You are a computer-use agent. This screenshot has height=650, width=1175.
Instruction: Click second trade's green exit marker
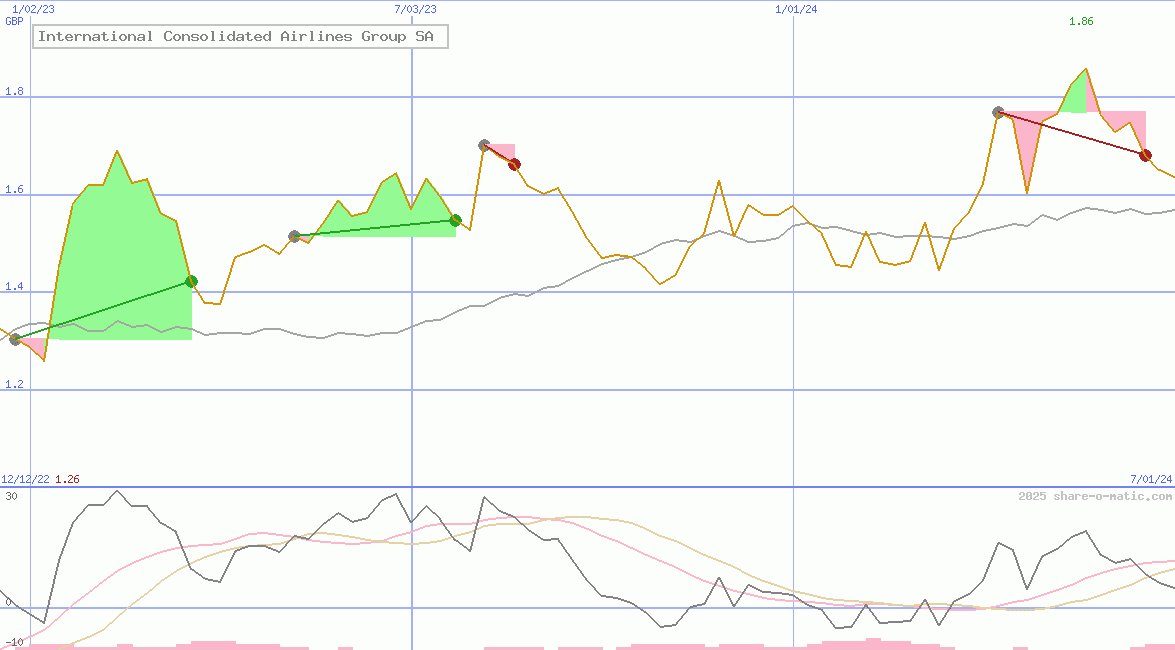coord(455,220)
